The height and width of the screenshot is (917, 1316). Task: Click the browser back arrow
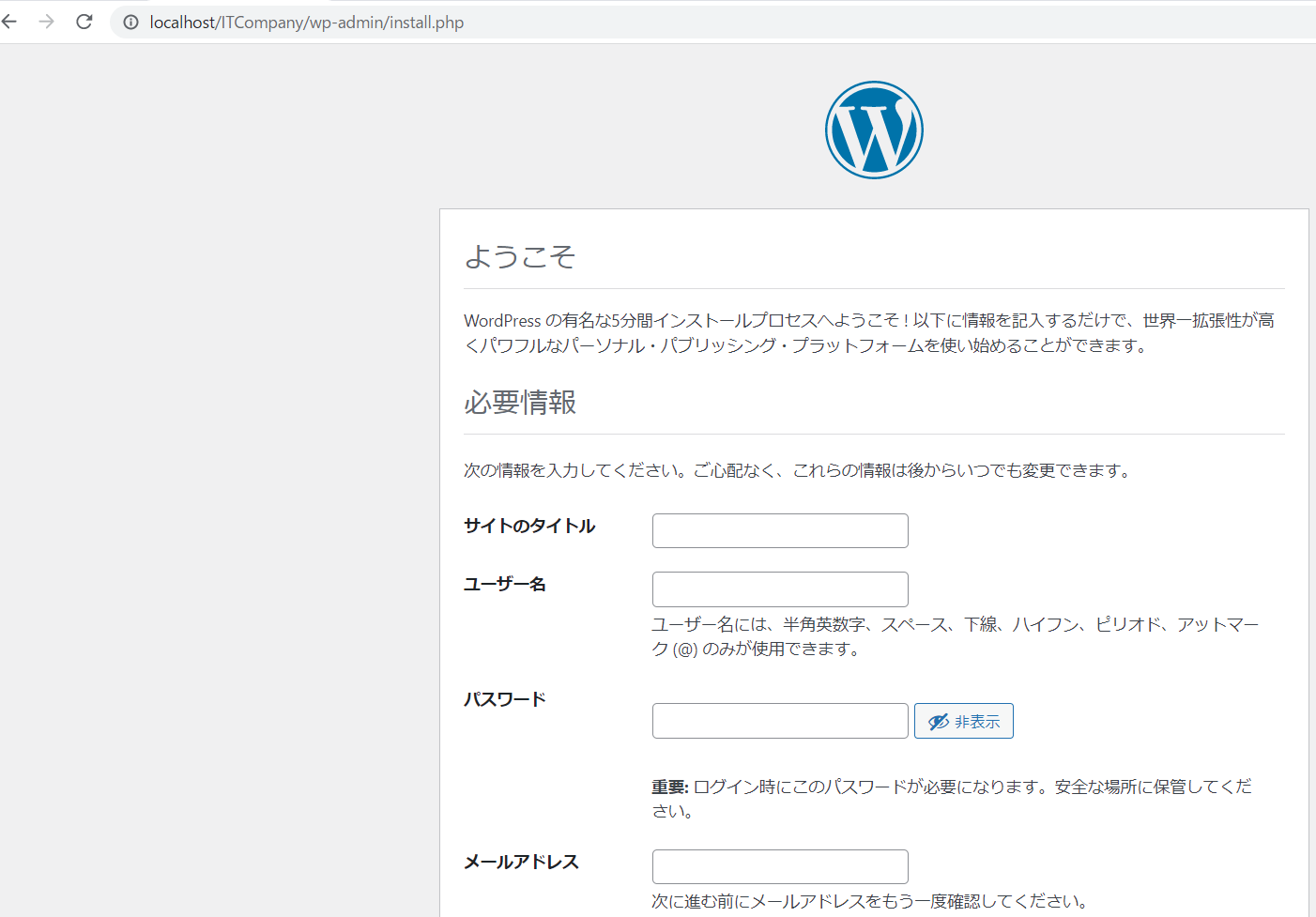point(9,22)
